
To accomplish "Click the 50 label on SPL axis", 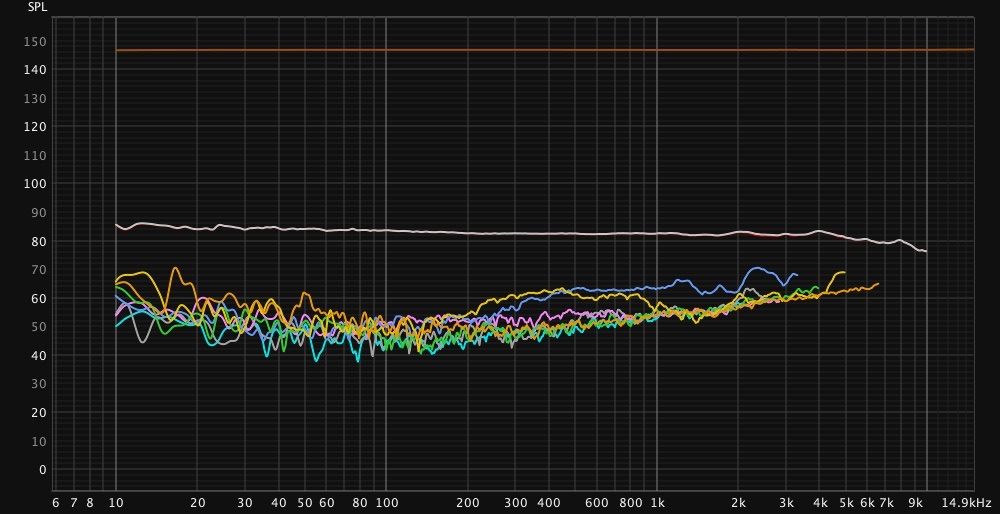I will tap(41, 327).
